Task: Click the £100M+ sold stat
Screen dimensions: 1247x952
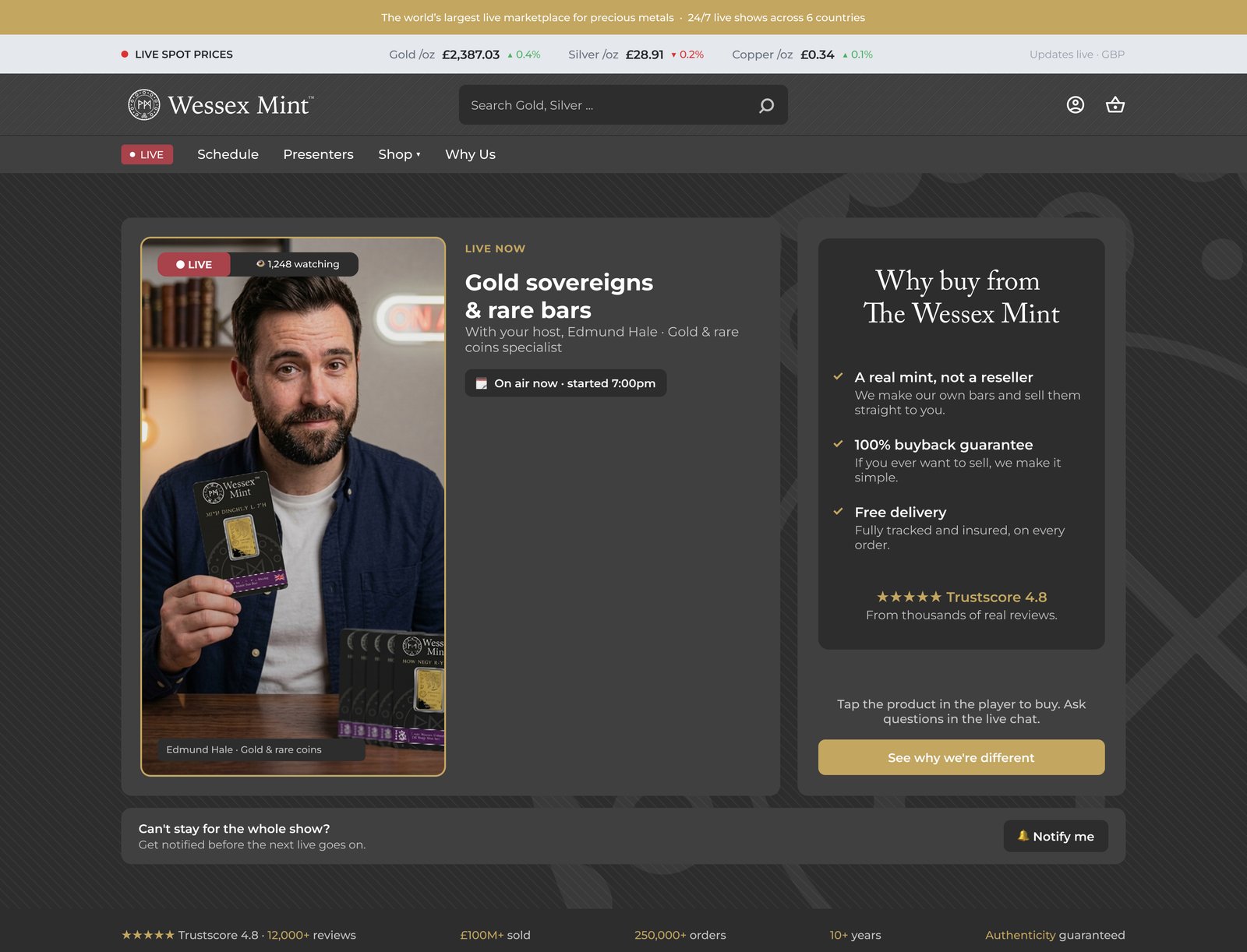Action: coord(495,935)
